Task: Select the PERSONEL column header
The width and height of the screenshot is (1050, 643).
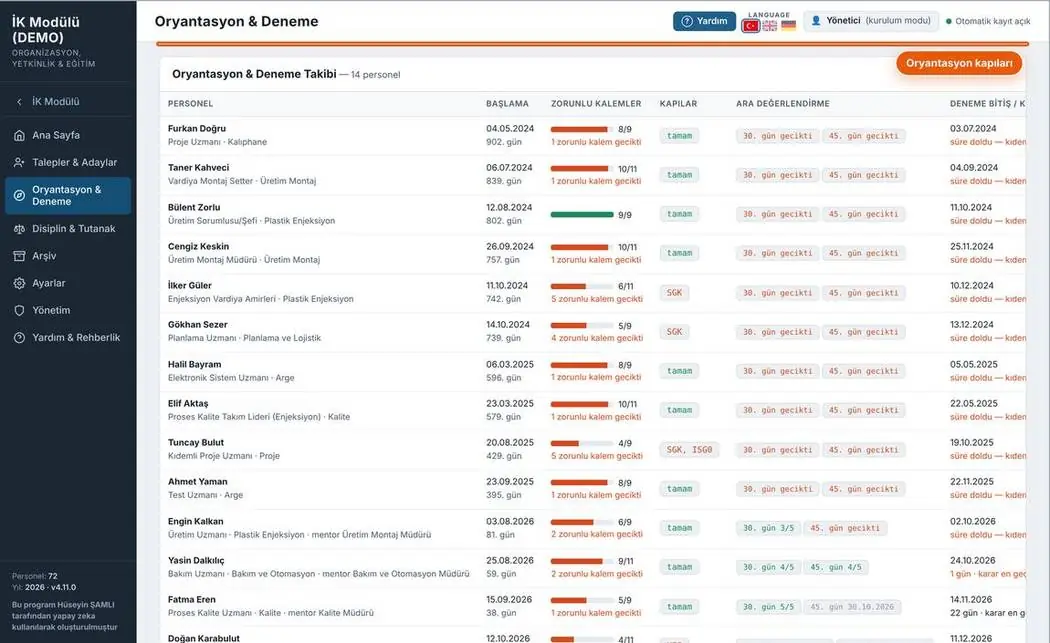Action: pos(190,104)
